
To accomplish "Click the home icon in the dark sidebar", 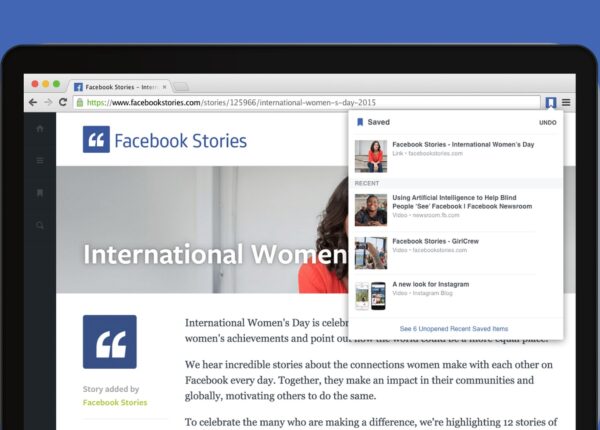I will (40, 129).
